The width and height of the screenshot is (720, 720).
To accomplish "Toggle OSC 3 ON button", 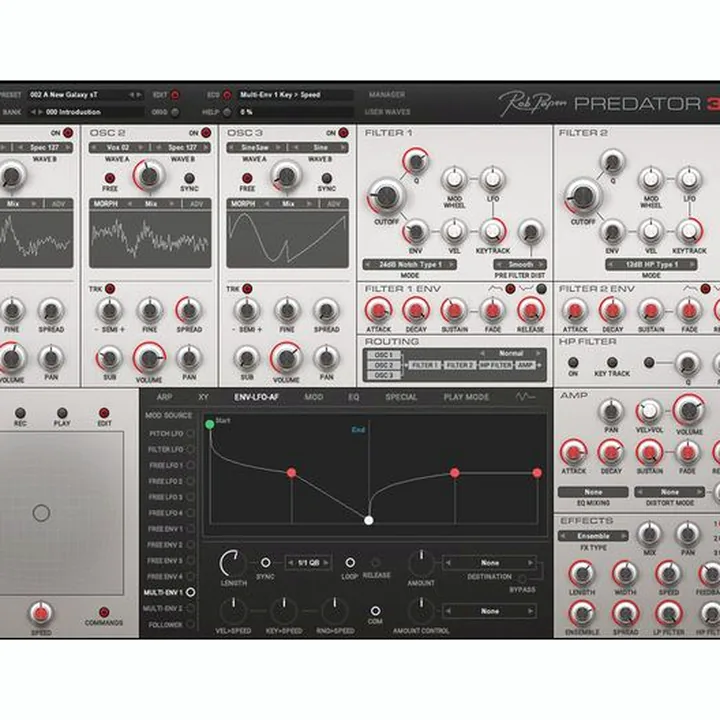I will click(x=343, y=133).
